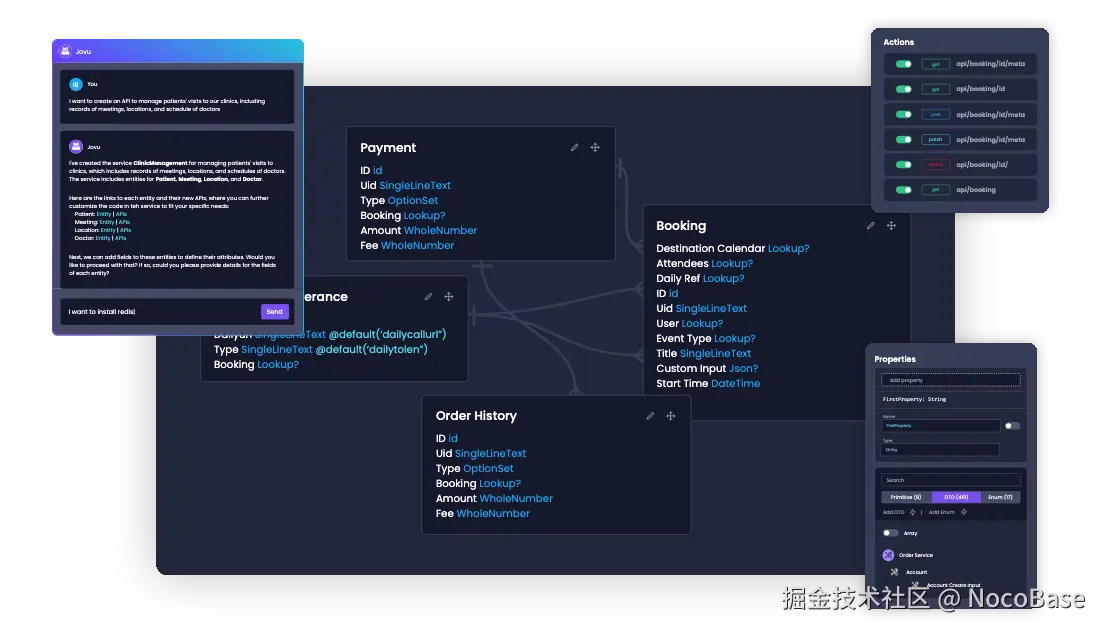This screenshot has width=1105, height=632.
Task: Open the Patient Entity link
Action: [104, 214]
